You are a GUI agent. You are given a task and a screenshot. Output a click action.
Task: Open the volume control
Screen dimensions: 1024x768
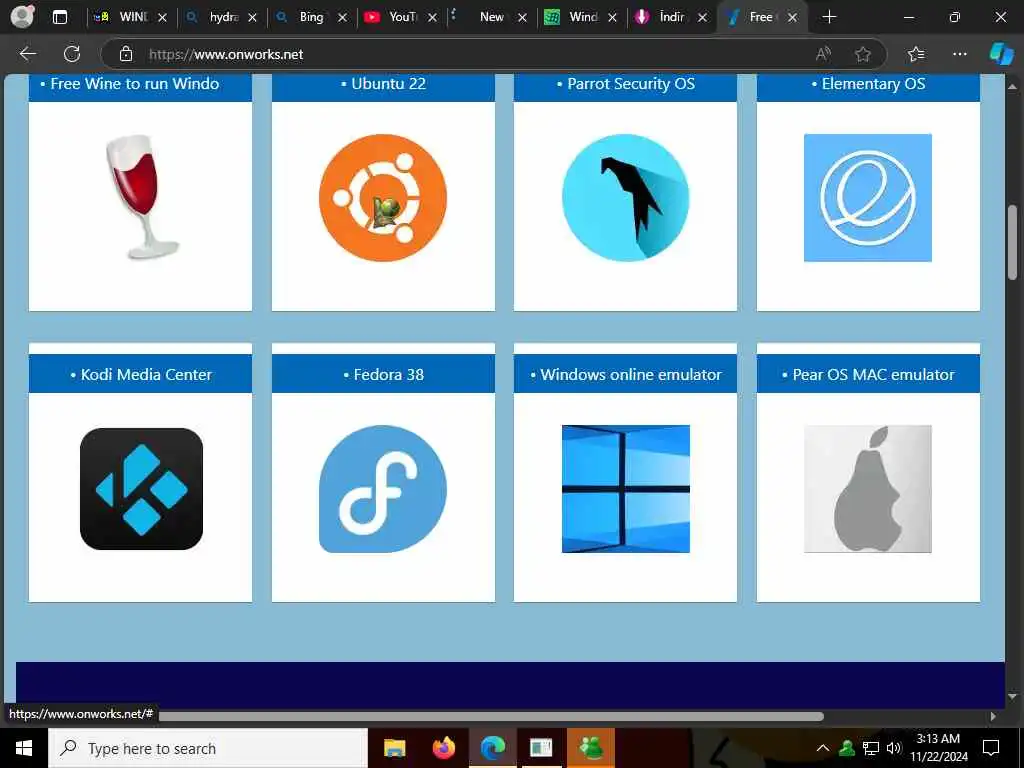point(894,748)
